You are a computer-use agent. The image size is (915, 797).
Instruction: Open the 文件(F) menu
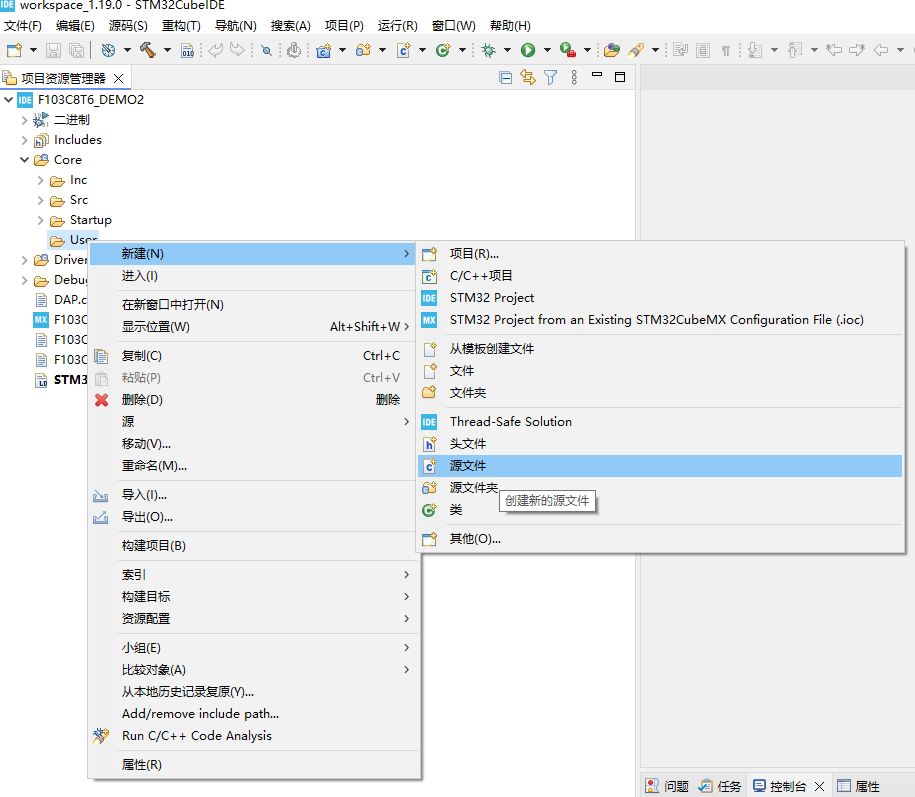tap(23, 26)
